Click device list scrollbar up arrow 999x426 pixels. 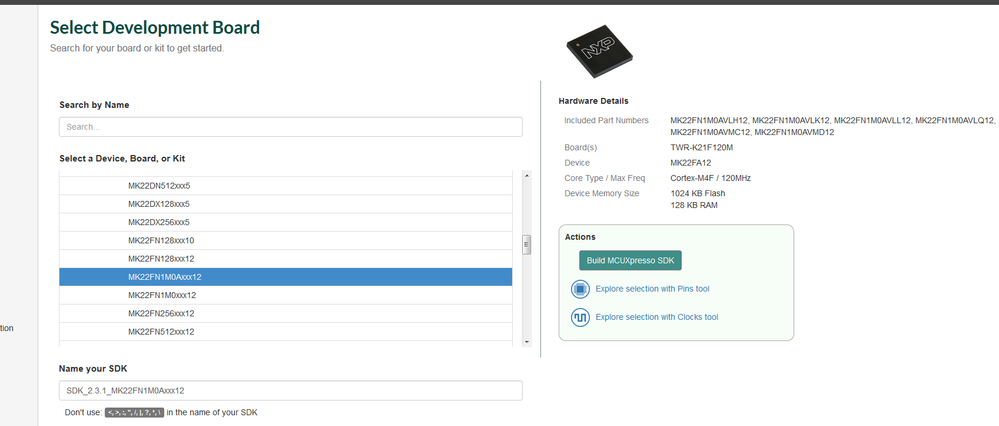[527, 175]
